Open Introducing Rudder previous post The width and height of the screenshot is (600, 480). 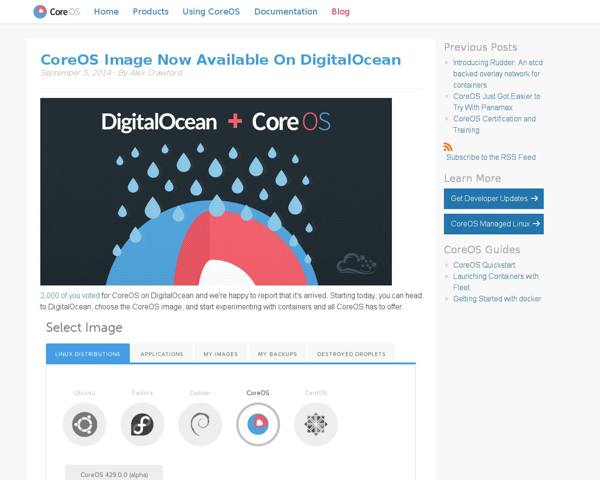point(497,73)
